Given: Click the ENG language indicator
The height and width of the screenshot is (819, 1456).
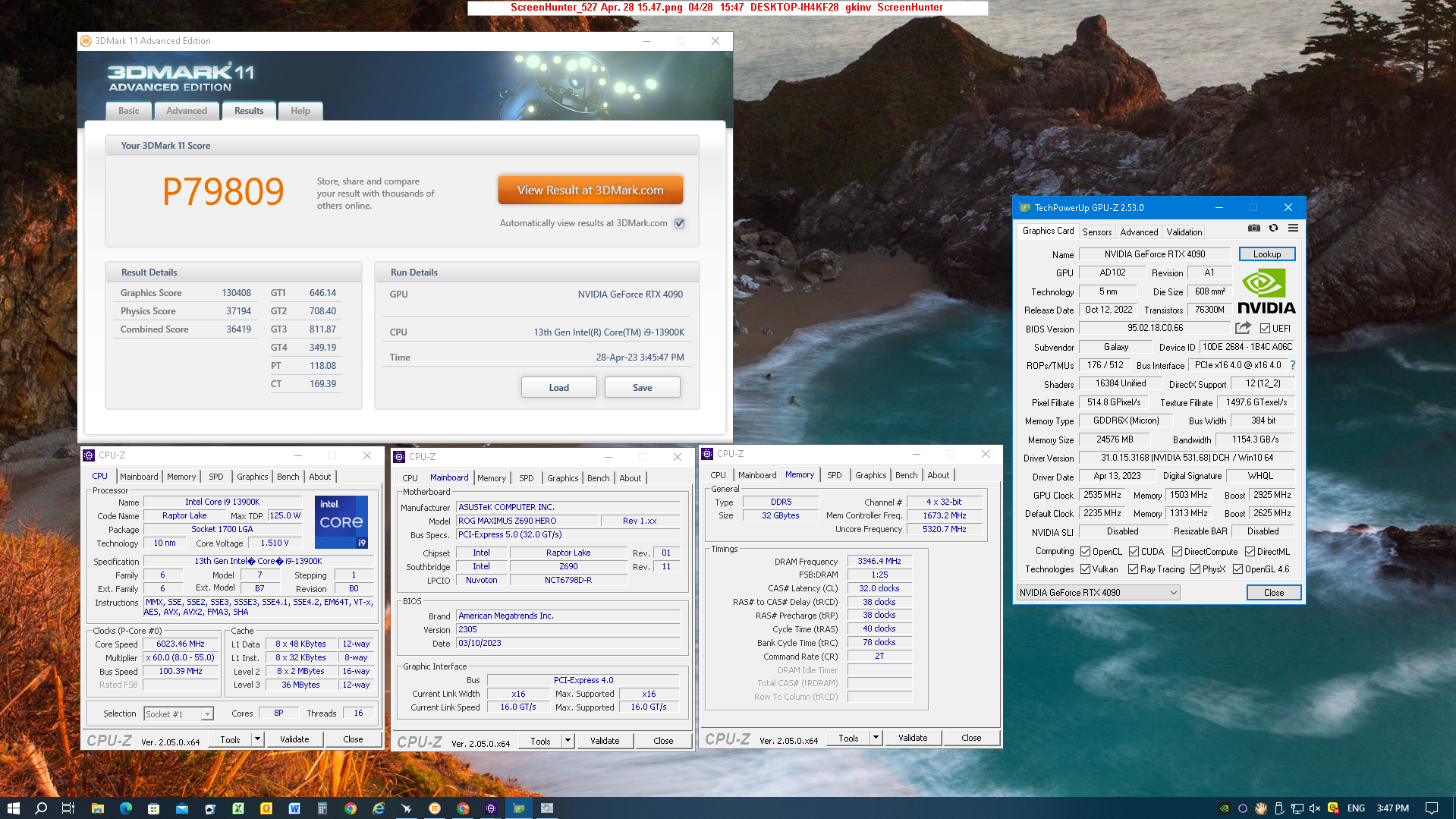Looking at the screenshot, I should (x=1356, y=808).
